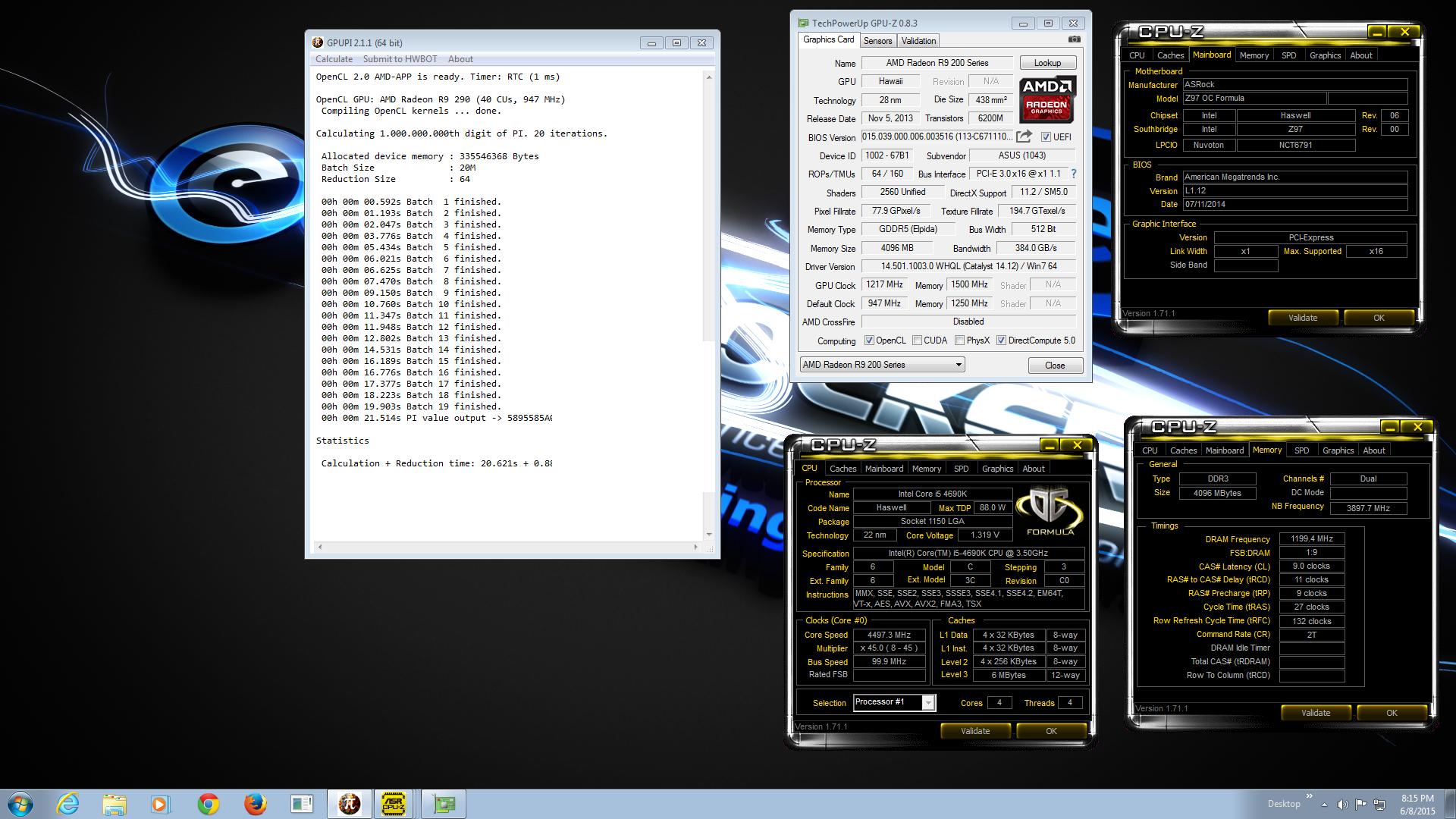Image resolution: width=1456 pixels, height=819 pixels.
Task: Click the GPU-Z screenshot camera icon
Action: [1074, 39]
